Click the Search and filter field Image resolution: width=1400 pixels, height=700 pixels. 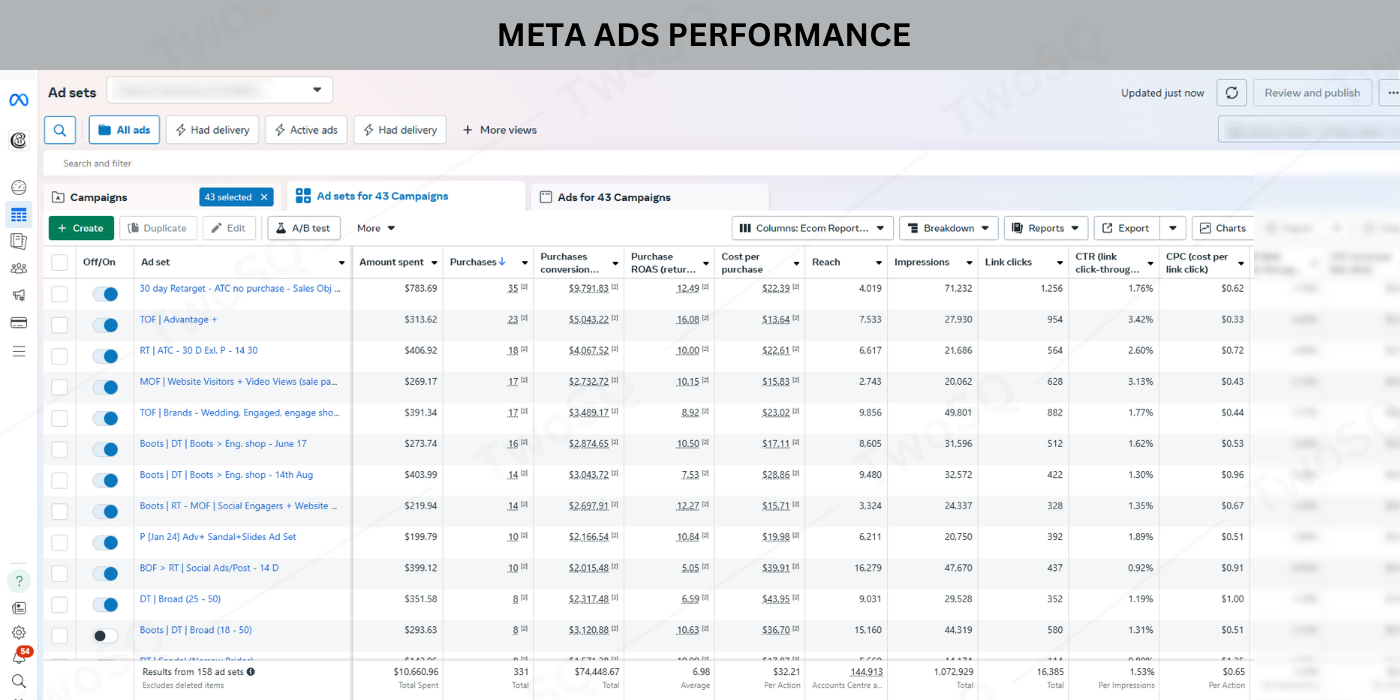click(400, 163)
